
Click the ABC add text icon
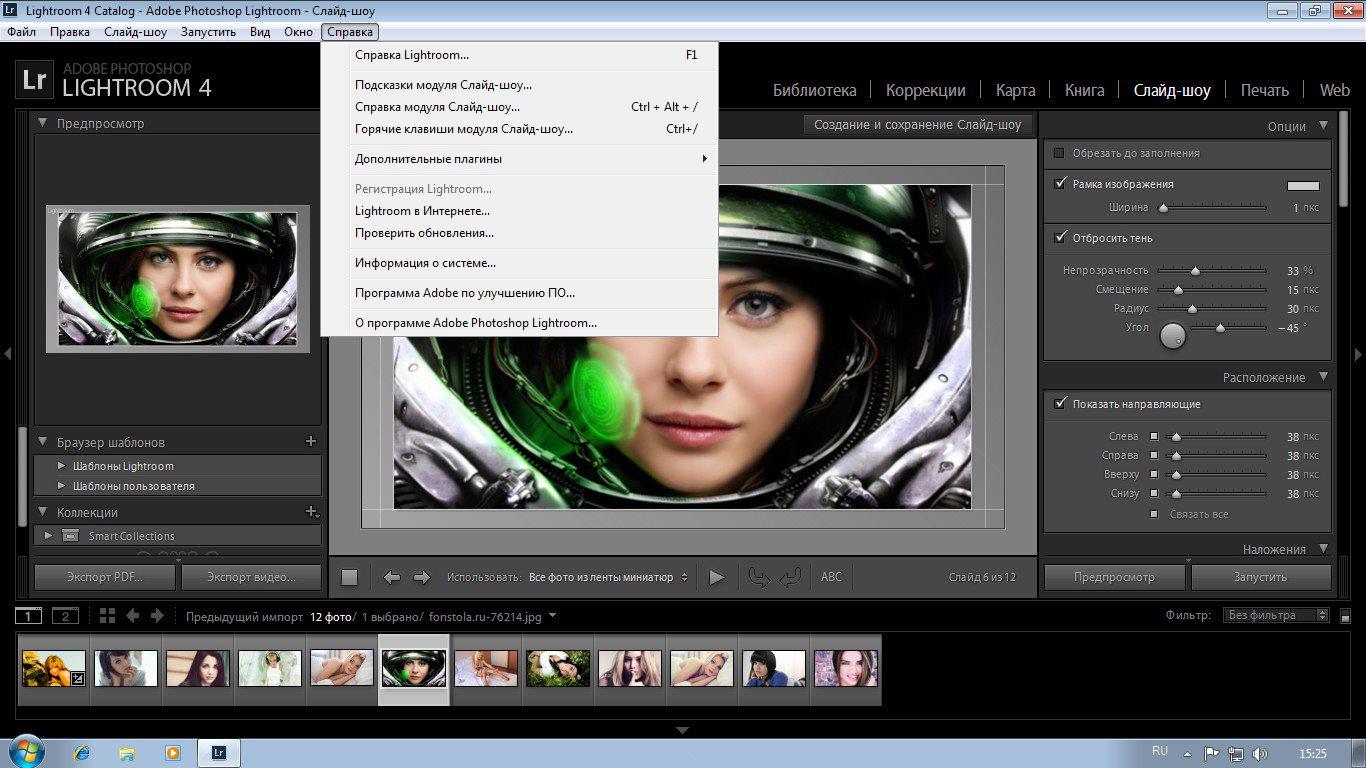pyautogui.click(x=831, y=577)
